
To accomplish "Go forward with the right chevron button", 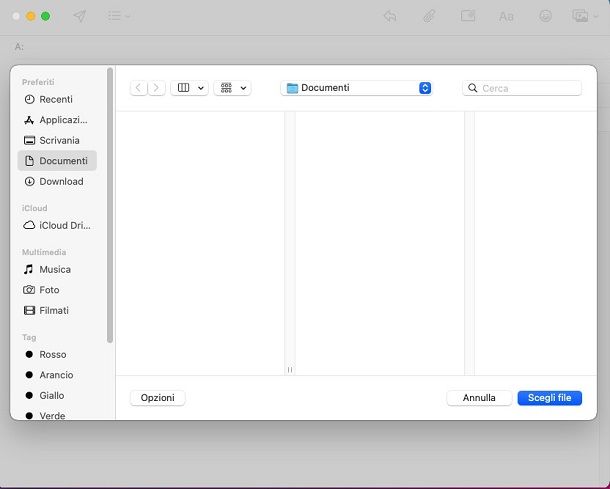I will point(156,88).
